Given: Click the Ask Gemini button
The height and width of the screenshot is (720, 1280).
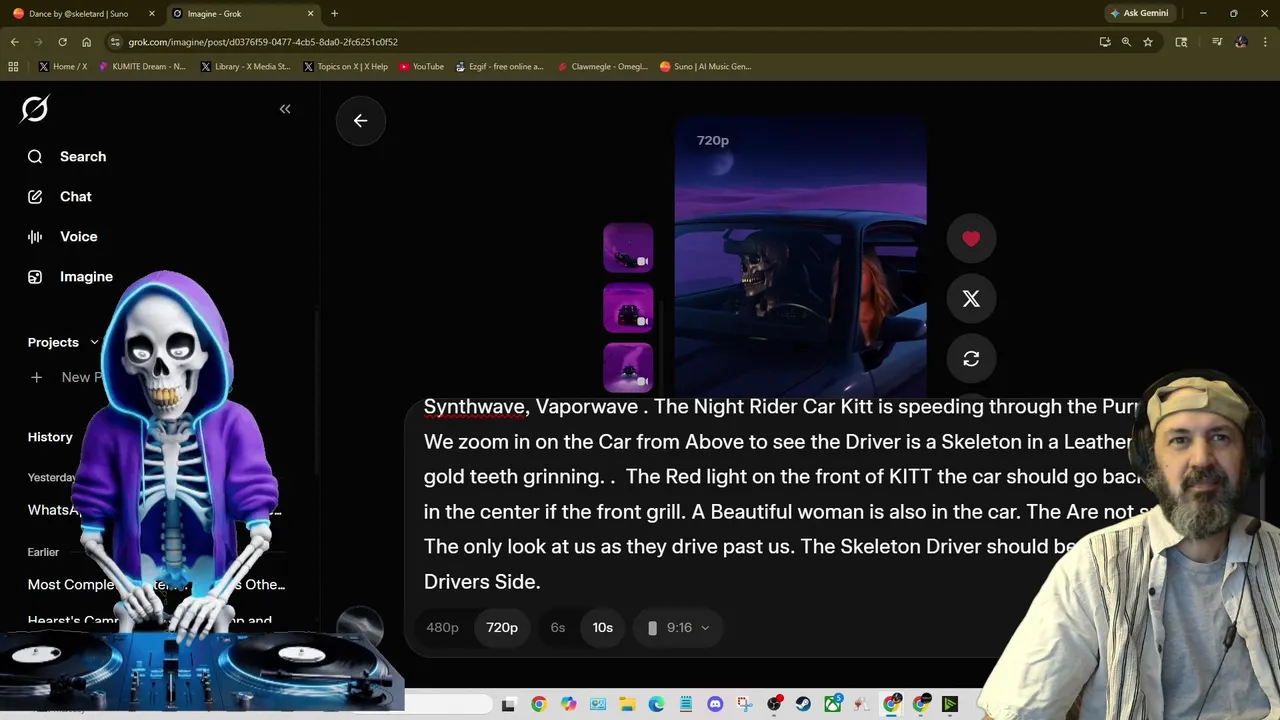Looking at the screenshot, I should (x=1139, y=13).
